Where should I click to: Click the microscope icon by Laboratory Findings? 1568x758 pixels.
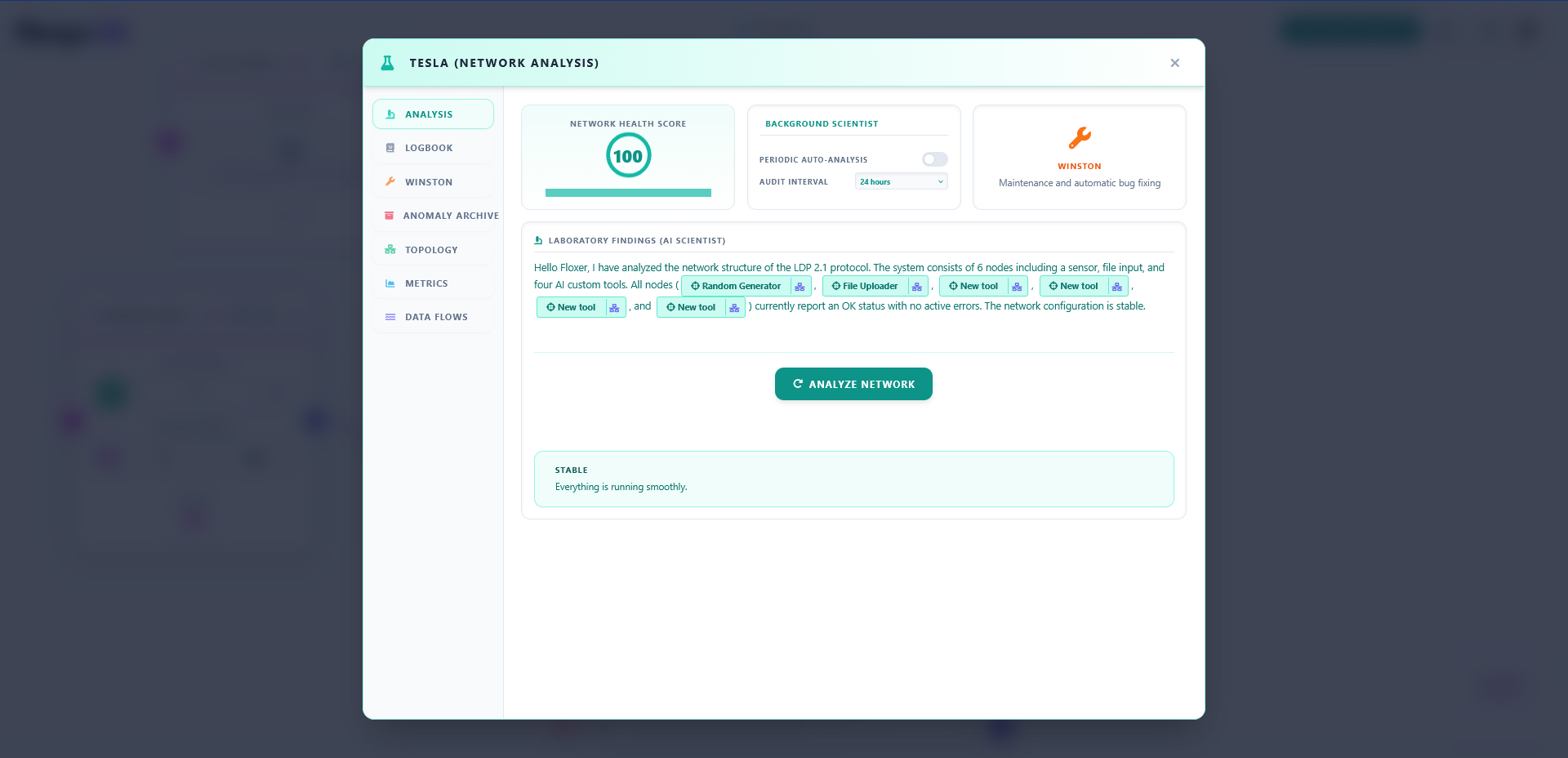pos(538,240)
